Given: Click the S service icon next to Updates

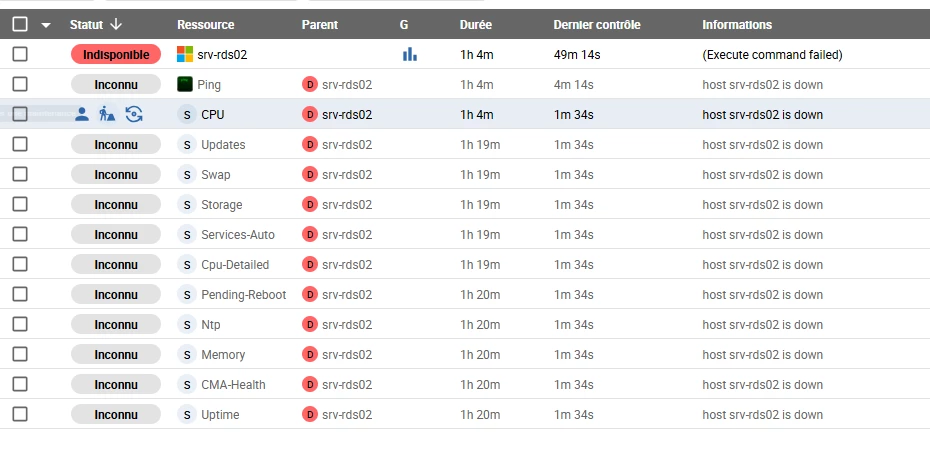Looking at the screenshot, I should pos(185,144).
